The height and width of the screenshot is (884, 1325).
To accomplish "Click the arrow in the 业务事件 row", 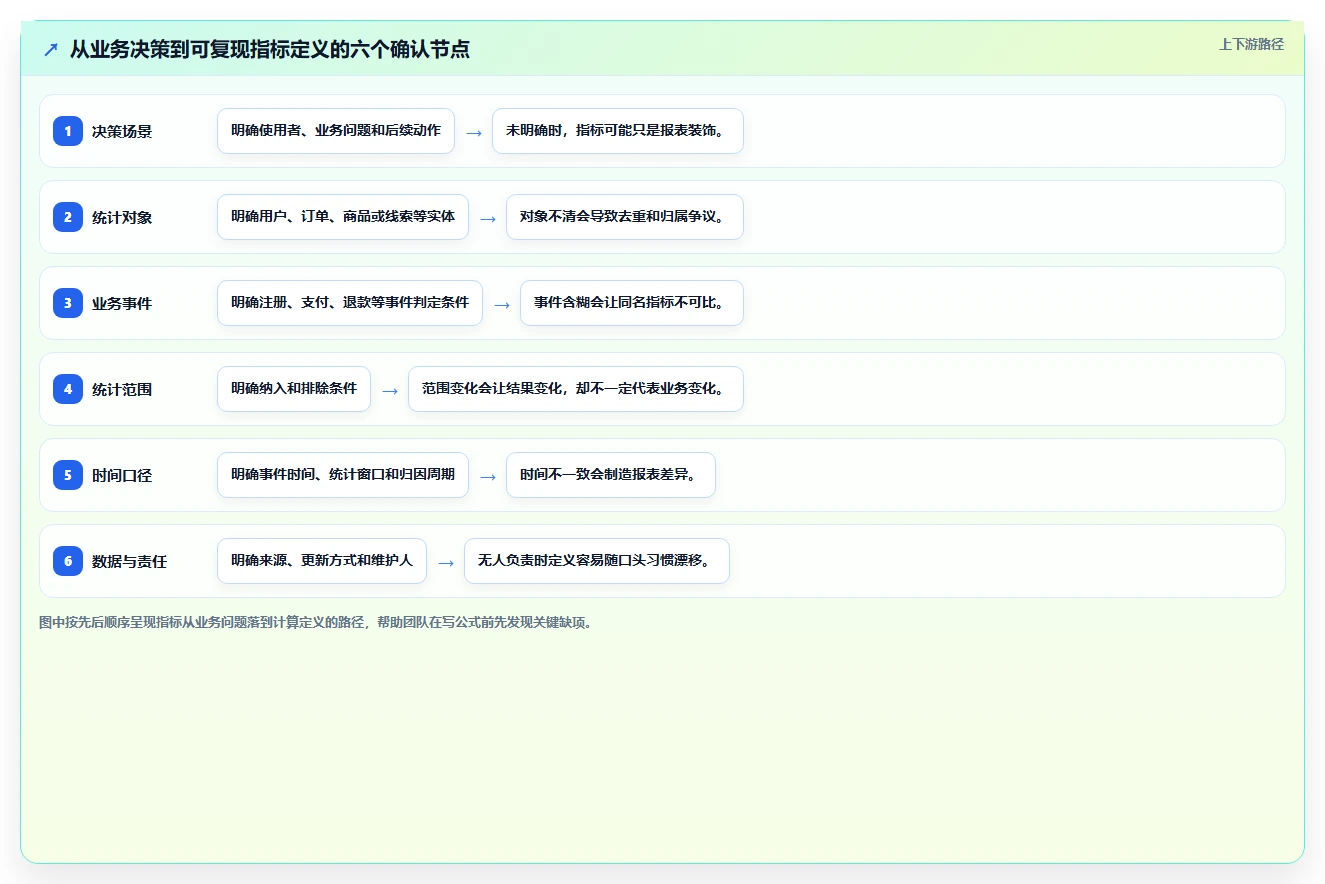I will click(502, 304).
